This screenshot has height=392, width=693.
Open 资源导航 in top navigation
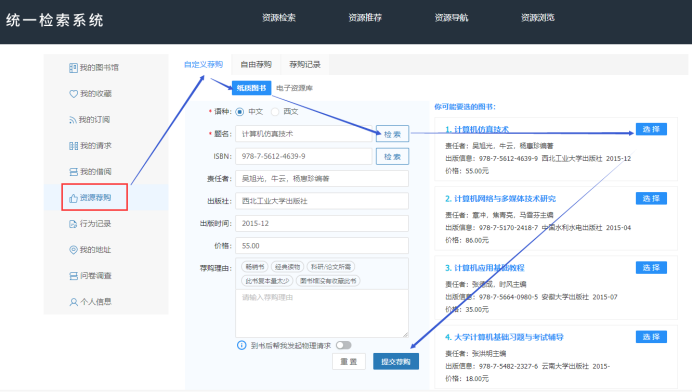point(451,18)
